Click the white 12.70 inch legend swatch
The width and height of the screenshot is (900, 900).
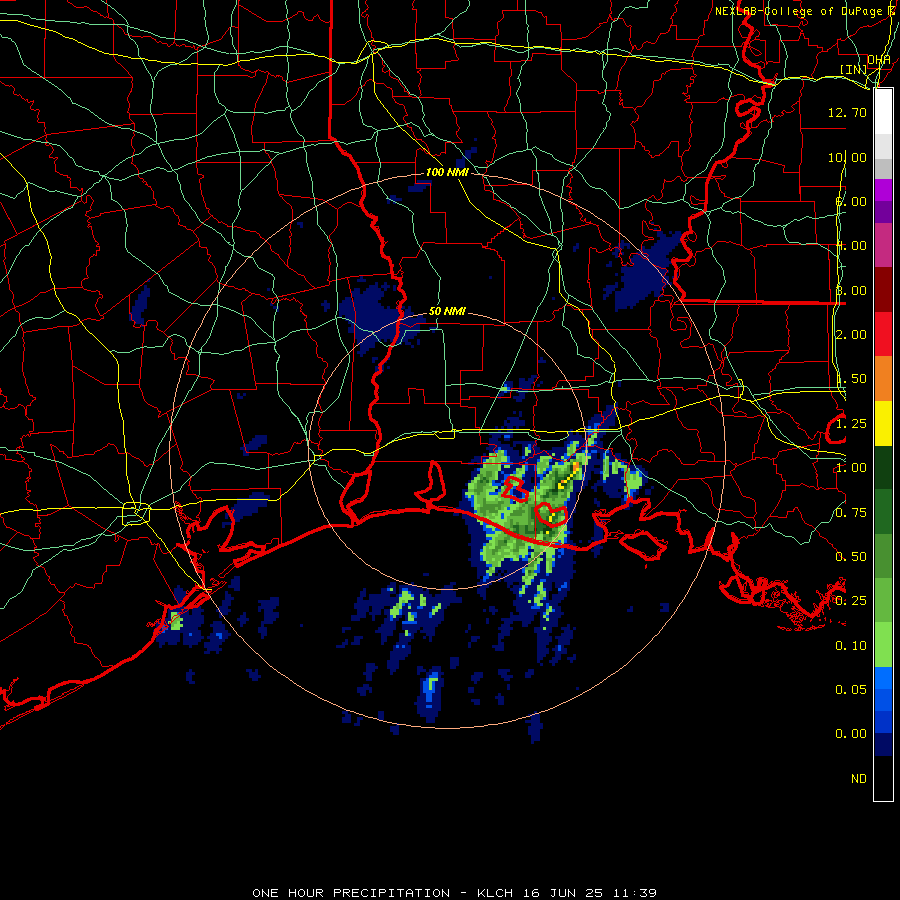[x=883, y=112]
